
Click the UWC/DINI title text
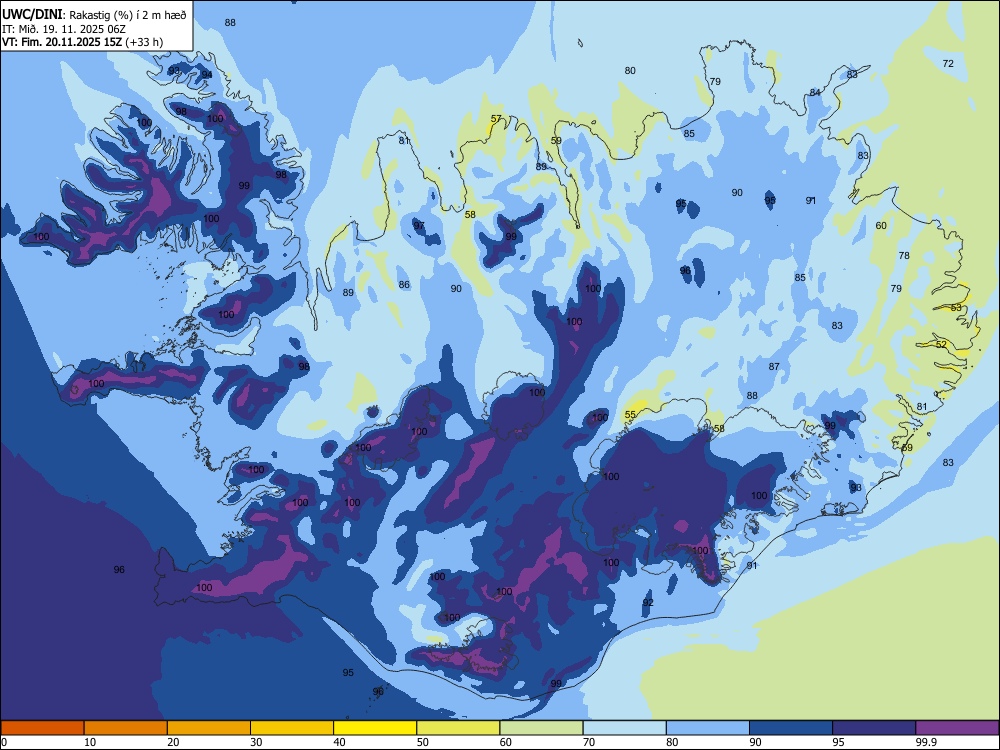click(32, 15)
